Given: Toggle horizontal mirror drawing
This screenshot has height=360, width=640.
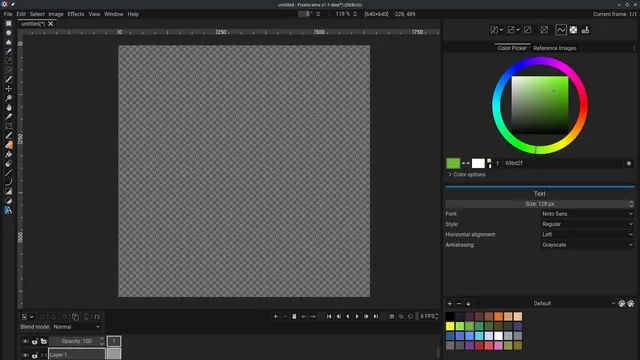Looking at the screenshot, I should pyautogui.click(x=494, y=30).
